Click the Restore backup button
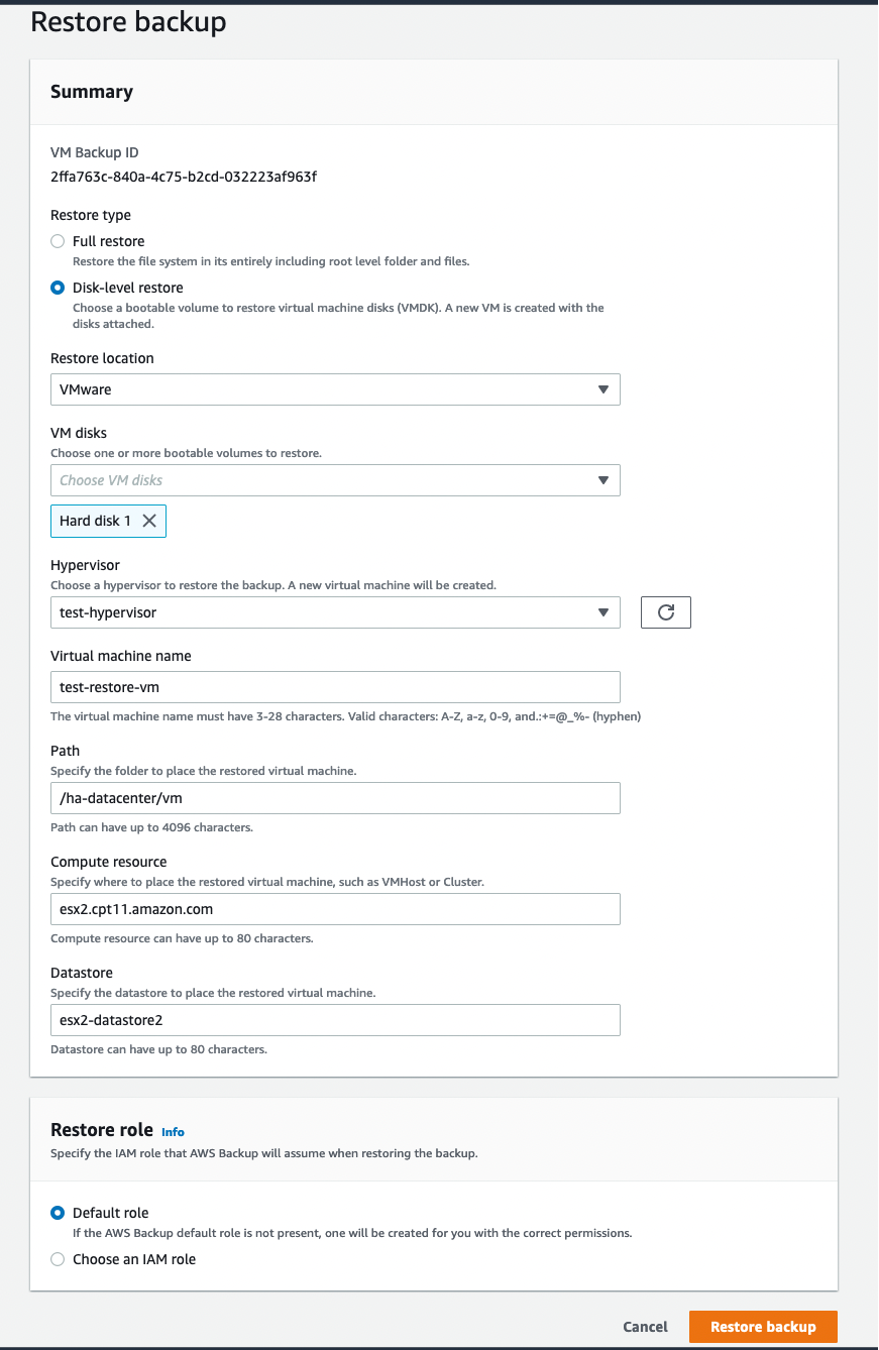This screenshot has height=1350, width=879. point(763,1326)
